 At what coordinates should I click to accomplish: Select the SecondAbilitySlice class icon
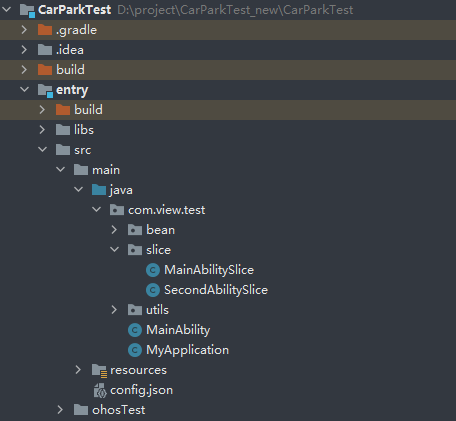click(x=153, y=290)
